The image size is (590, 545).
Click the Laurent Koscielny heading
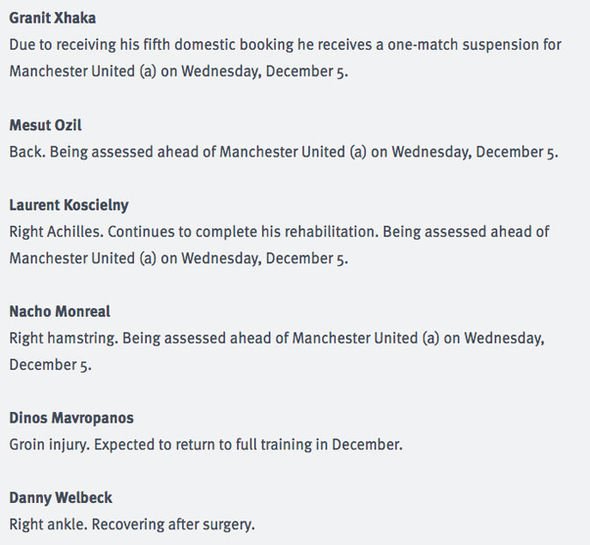[x=69, y=205]
